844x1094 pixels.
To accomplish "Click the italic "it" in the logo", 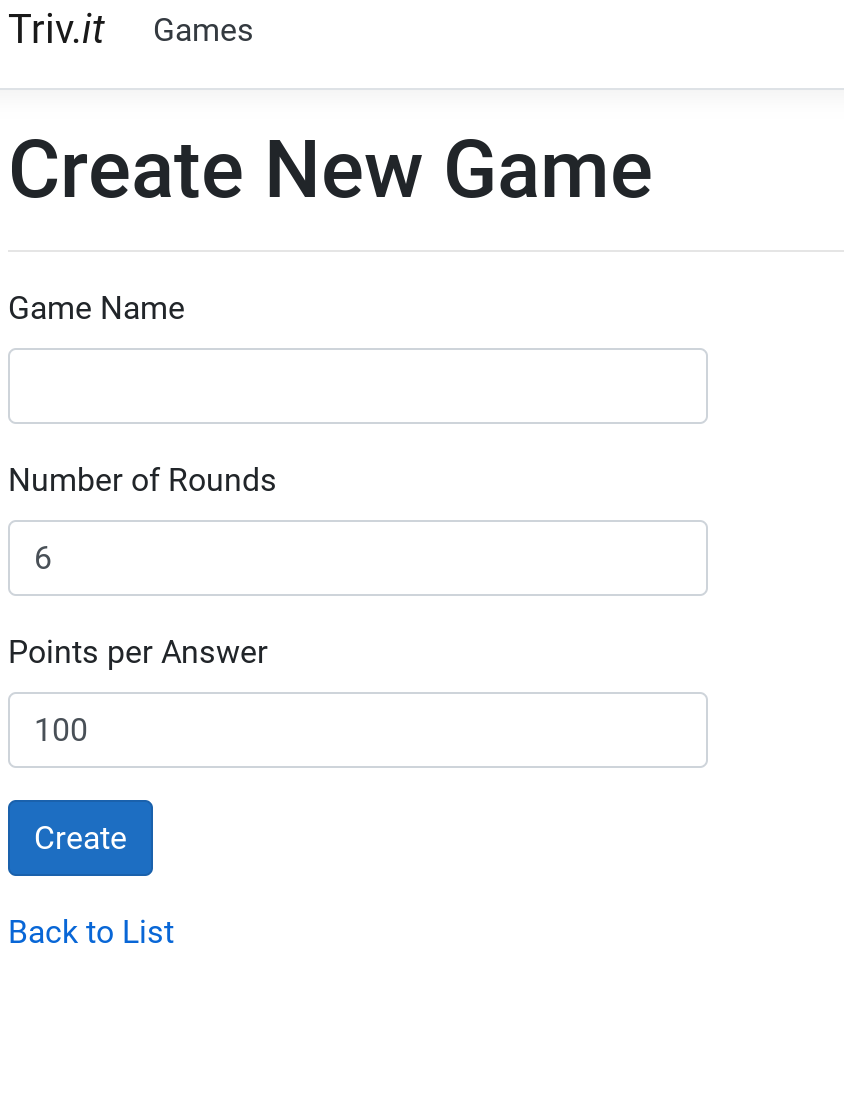I will click(x=93, y=30).
